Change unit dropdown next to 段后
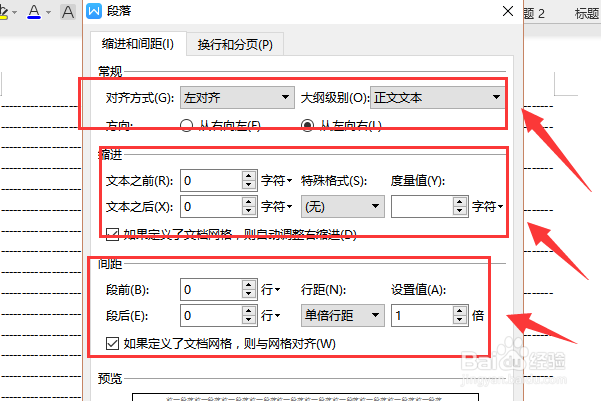The width and height of the screenshot is (601, 401). [x=271, y=316]
